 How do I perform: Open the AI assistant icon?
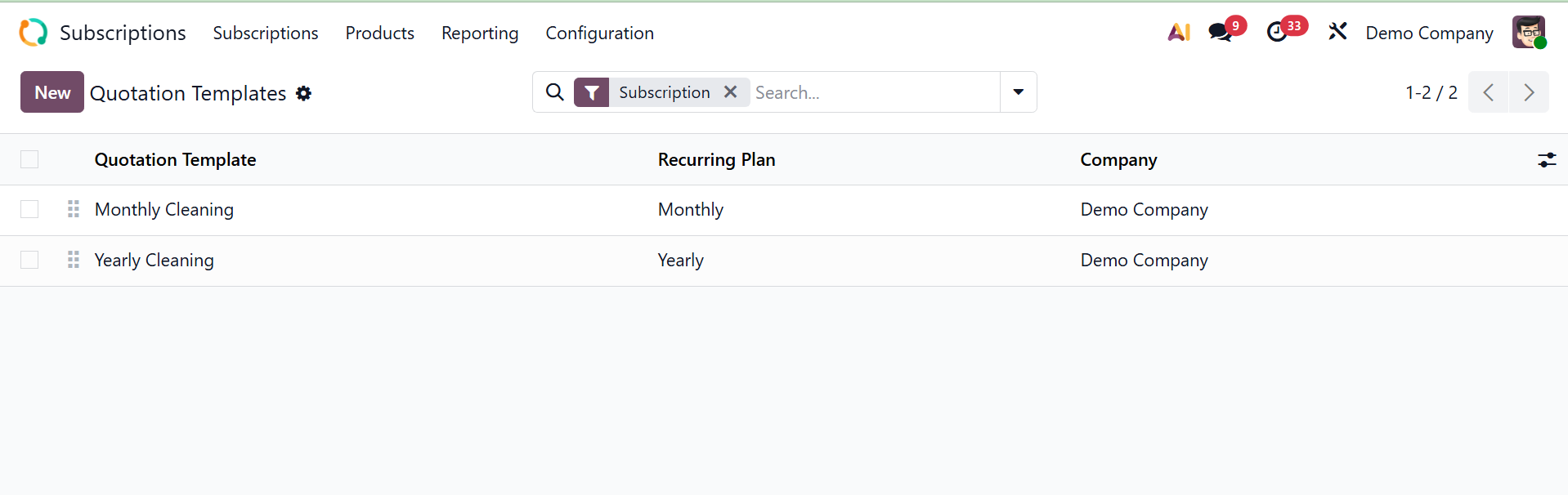click(1179, 33)
